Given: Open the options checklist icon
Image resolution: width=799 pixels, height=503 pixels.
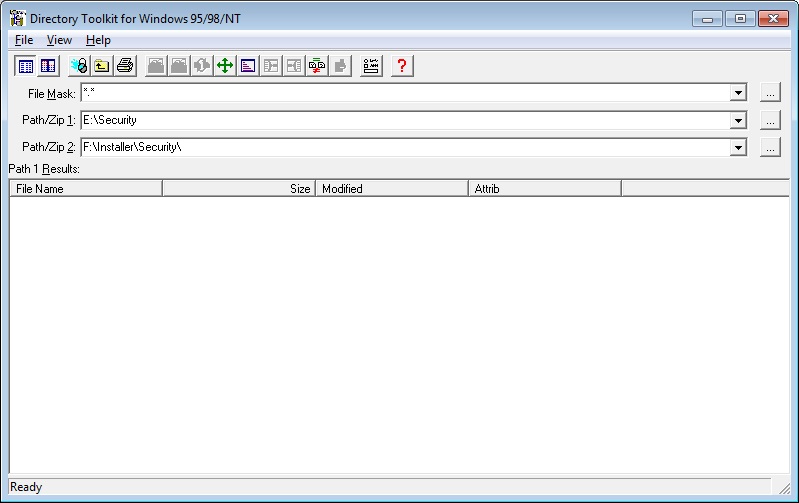Looking at the screenshot, I should [x=371, y=66].
